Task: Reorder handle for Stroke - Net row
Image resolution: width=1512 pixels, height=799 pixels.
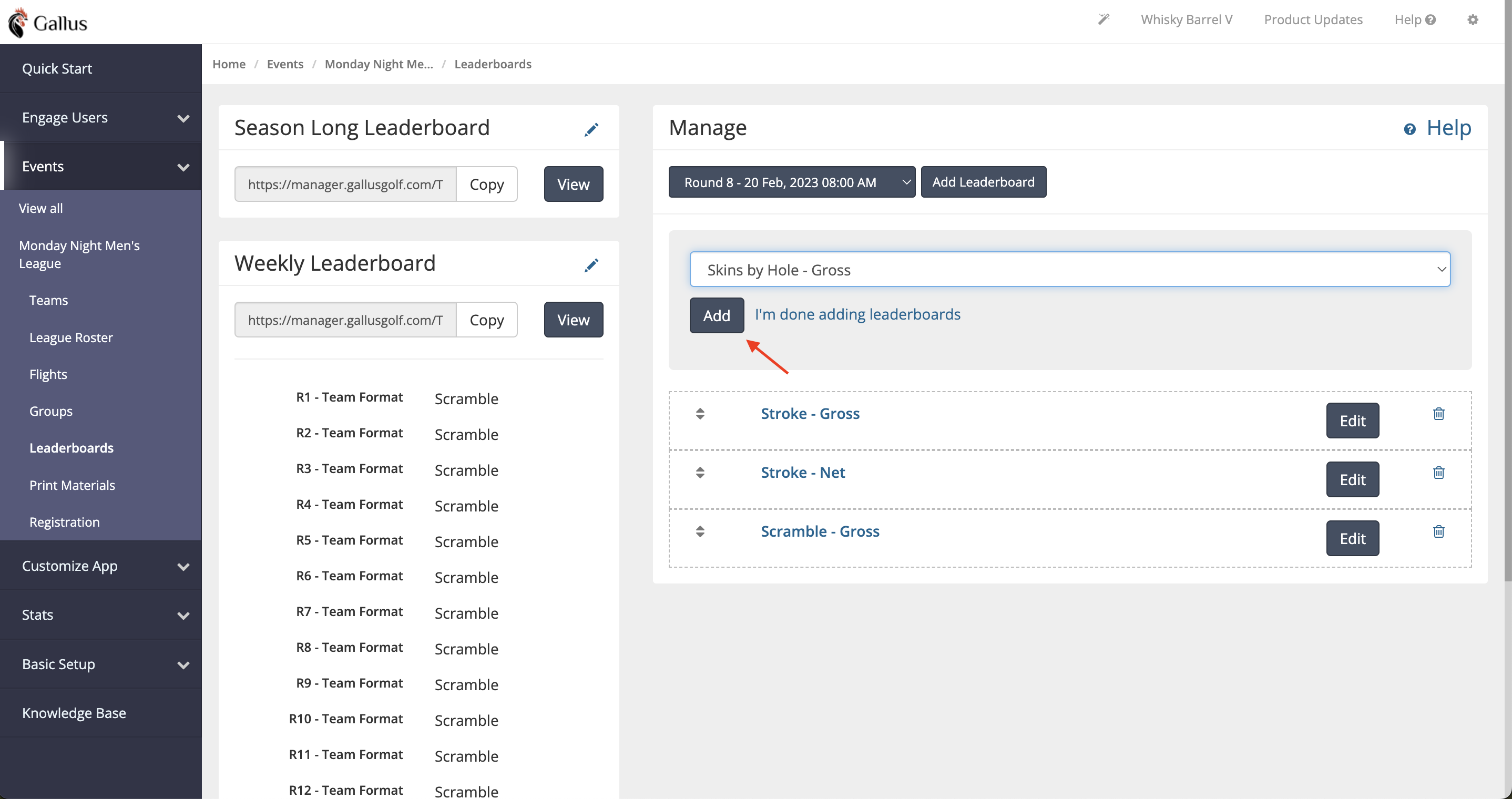Action: [x=700, y=472]
